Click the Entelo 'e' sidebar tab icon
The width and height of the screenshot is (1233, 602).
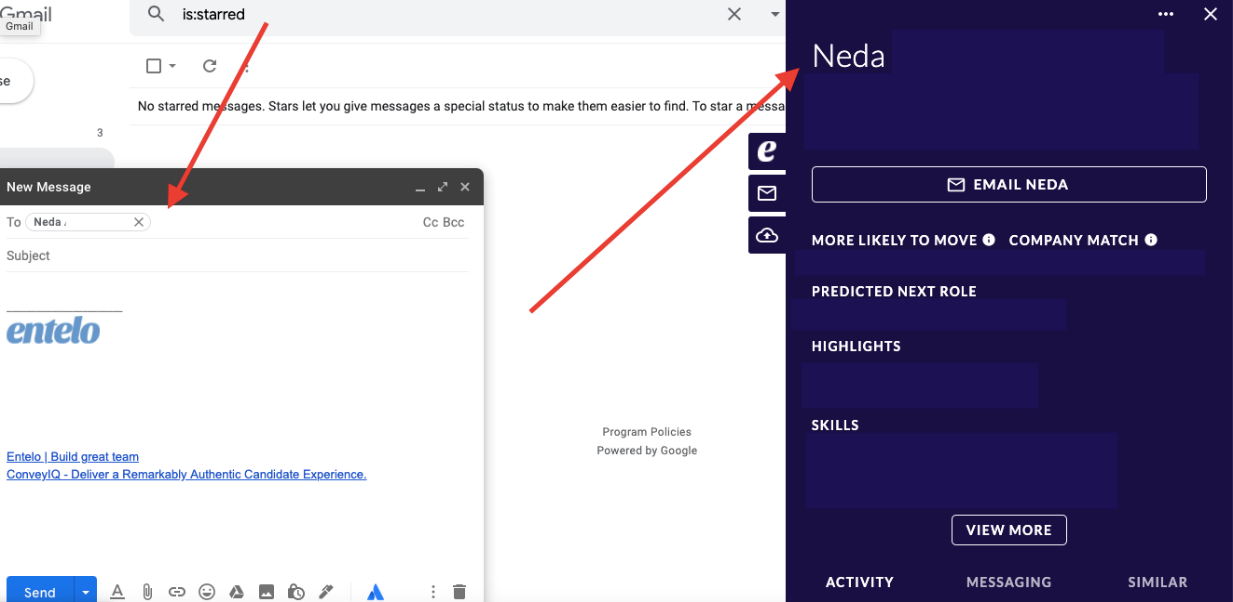(767, 151)
